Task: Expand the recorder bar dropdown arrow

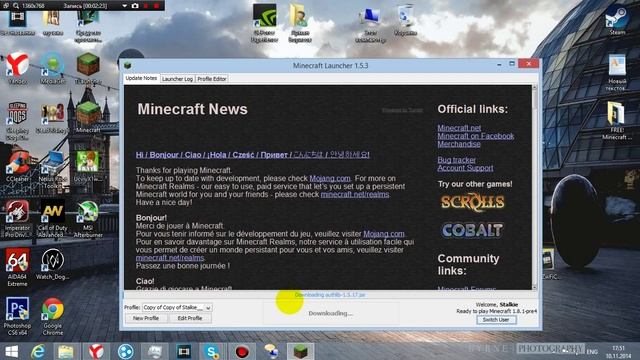Action: click(x=124, y=6)
